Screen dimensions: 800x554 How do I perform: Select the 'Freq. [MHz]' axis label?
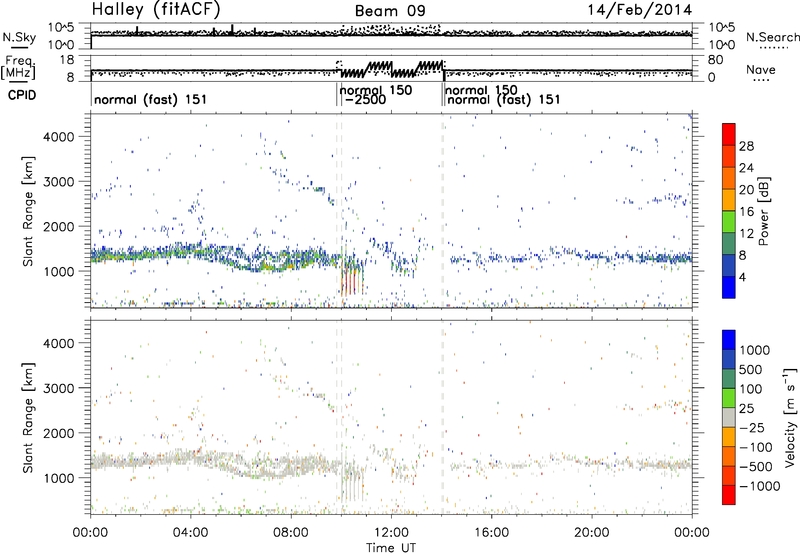19,68
